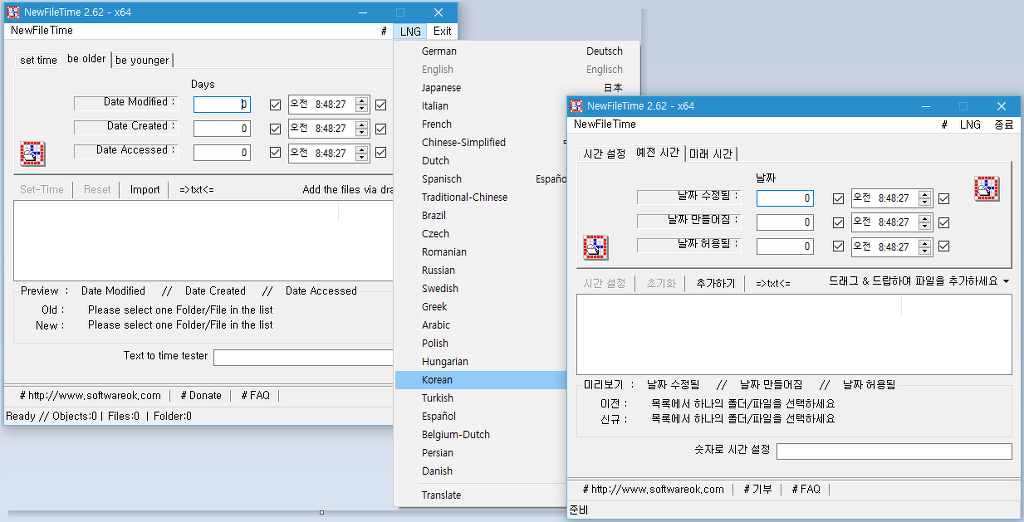Click the 숫자로 시간 설정 input field
Screen dimensions: 1024x522
click(894, 451)
